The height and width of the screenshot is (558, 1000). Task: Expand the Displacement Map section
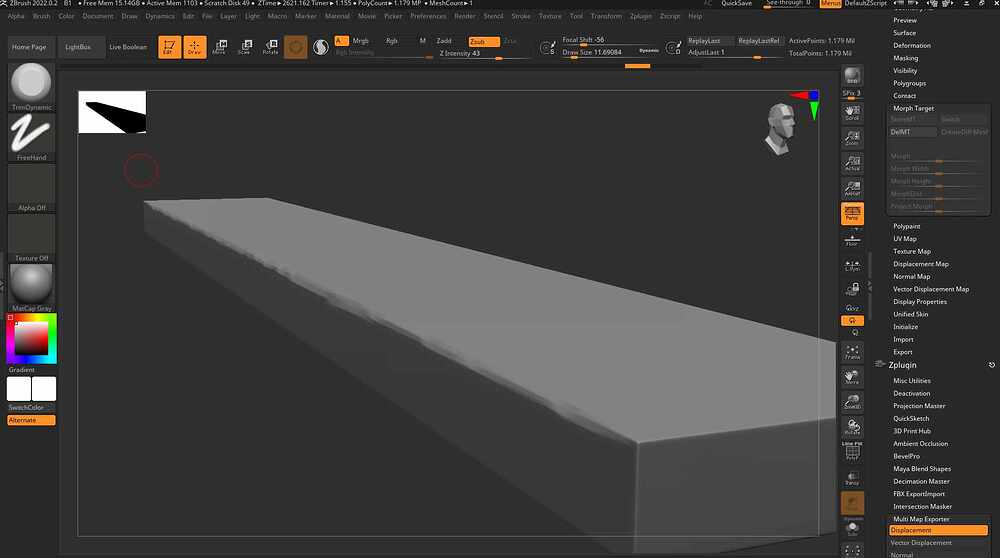920,264
